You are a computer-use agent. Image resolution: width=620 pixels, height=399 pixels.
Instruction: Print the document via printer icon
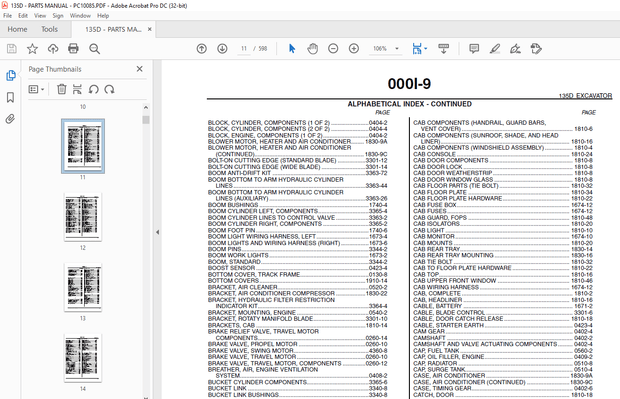pos(73,49)
